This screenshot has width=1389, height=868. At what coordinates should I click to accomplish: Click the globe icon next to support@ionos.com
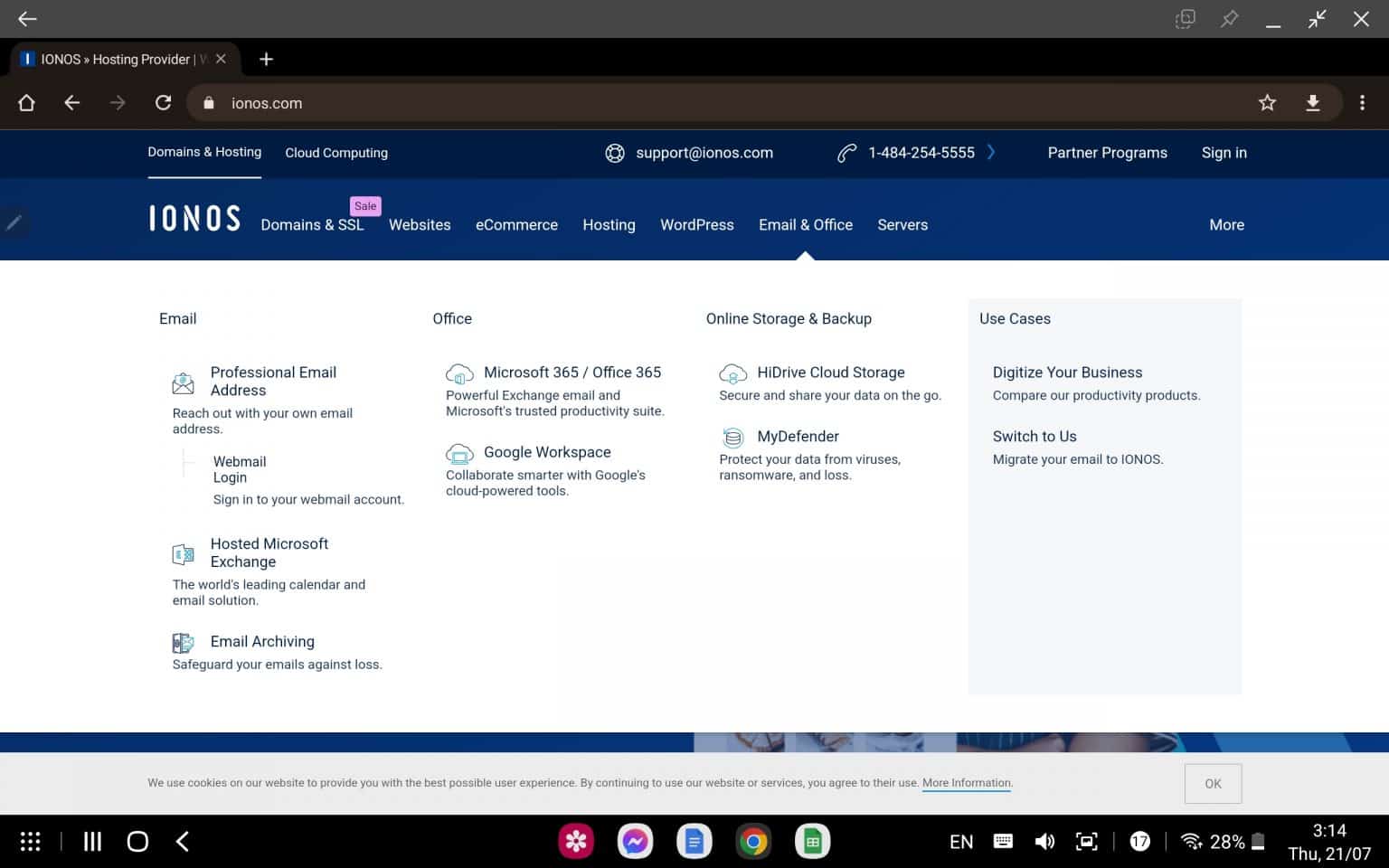615,153
